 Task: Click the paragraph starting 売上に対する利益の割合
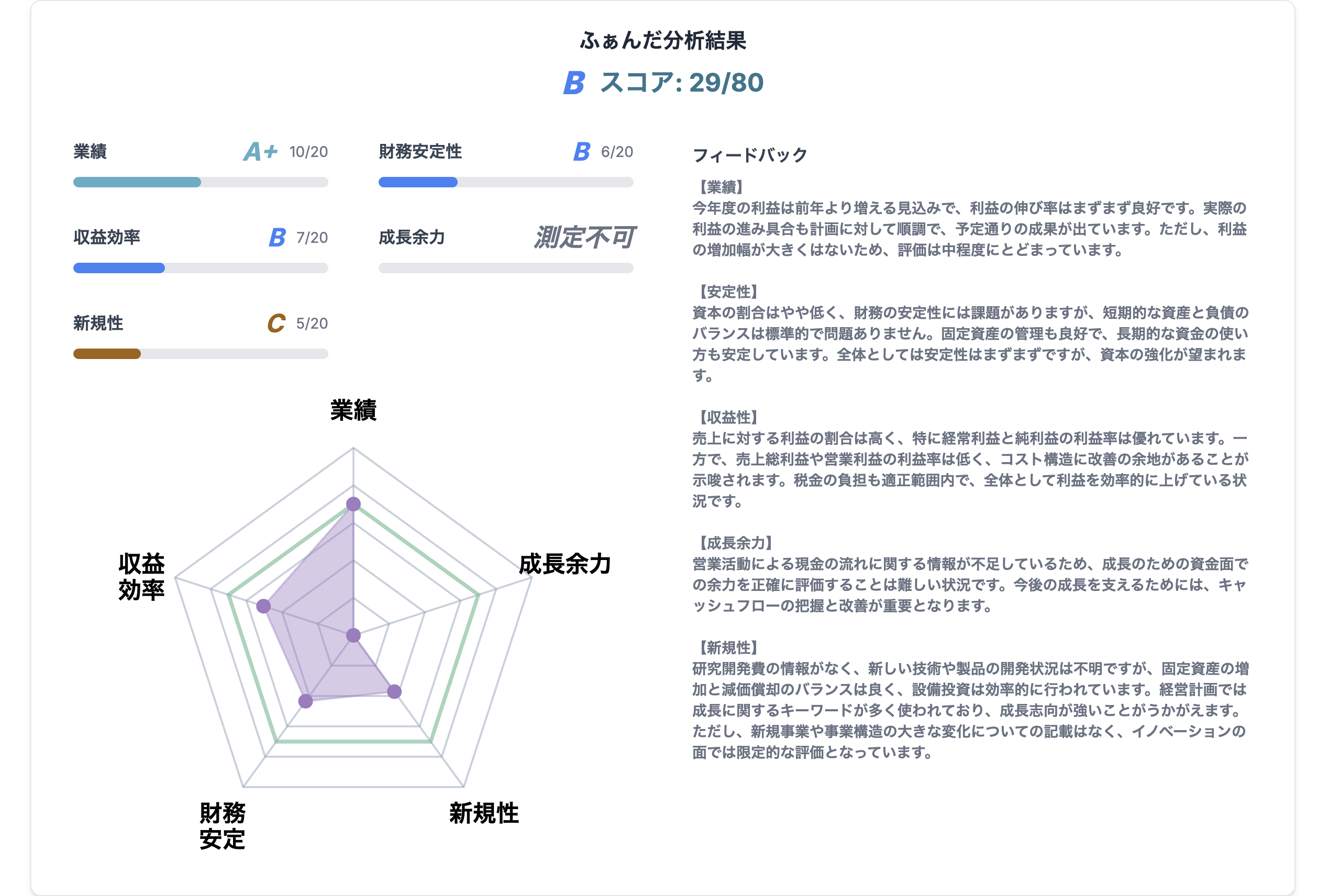click(x=970, y=469)
